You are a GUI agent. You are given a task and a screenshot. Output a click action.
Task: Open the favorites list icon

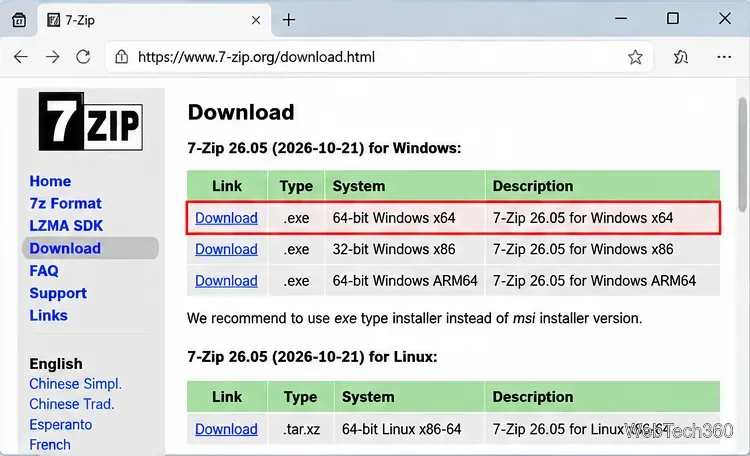point(681,57)
